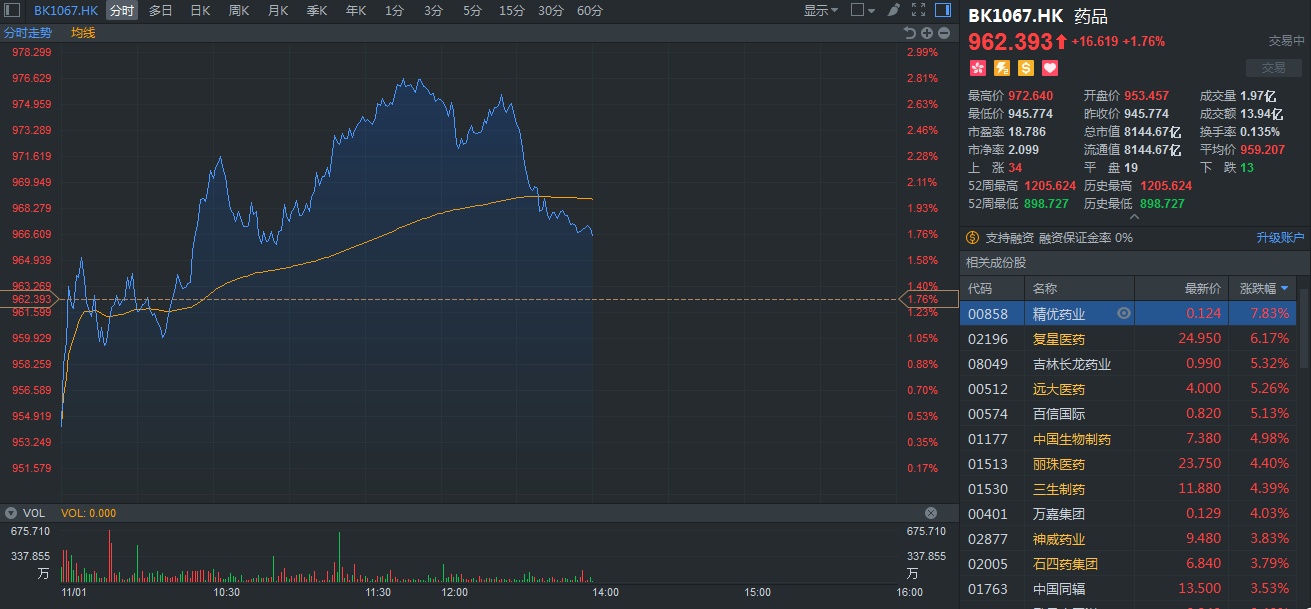Close the VOL indicator panel

pos(931,513)
